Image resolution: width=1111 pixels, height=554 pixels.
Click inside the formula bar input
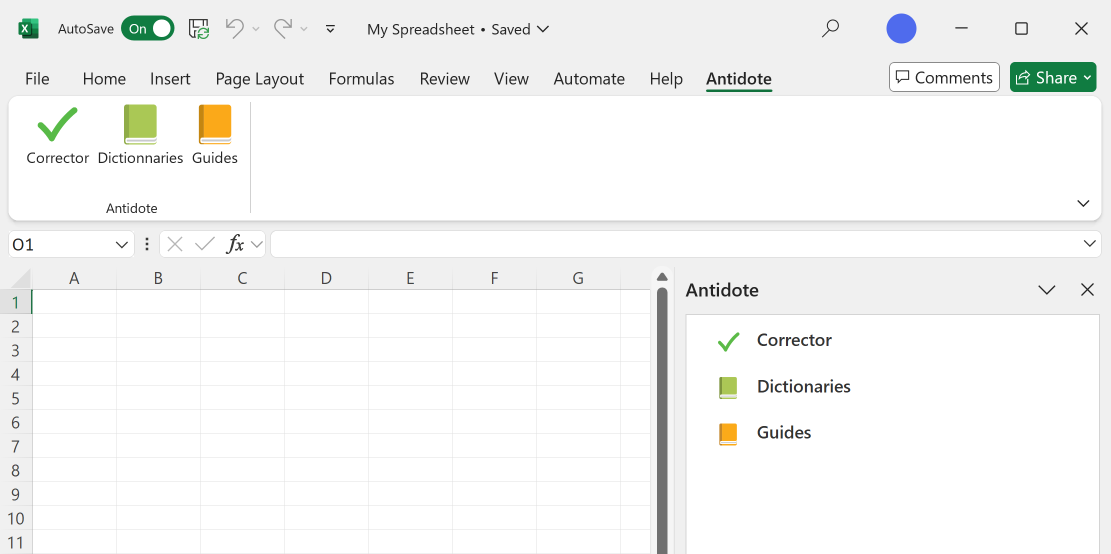click(x=670, y=244)
